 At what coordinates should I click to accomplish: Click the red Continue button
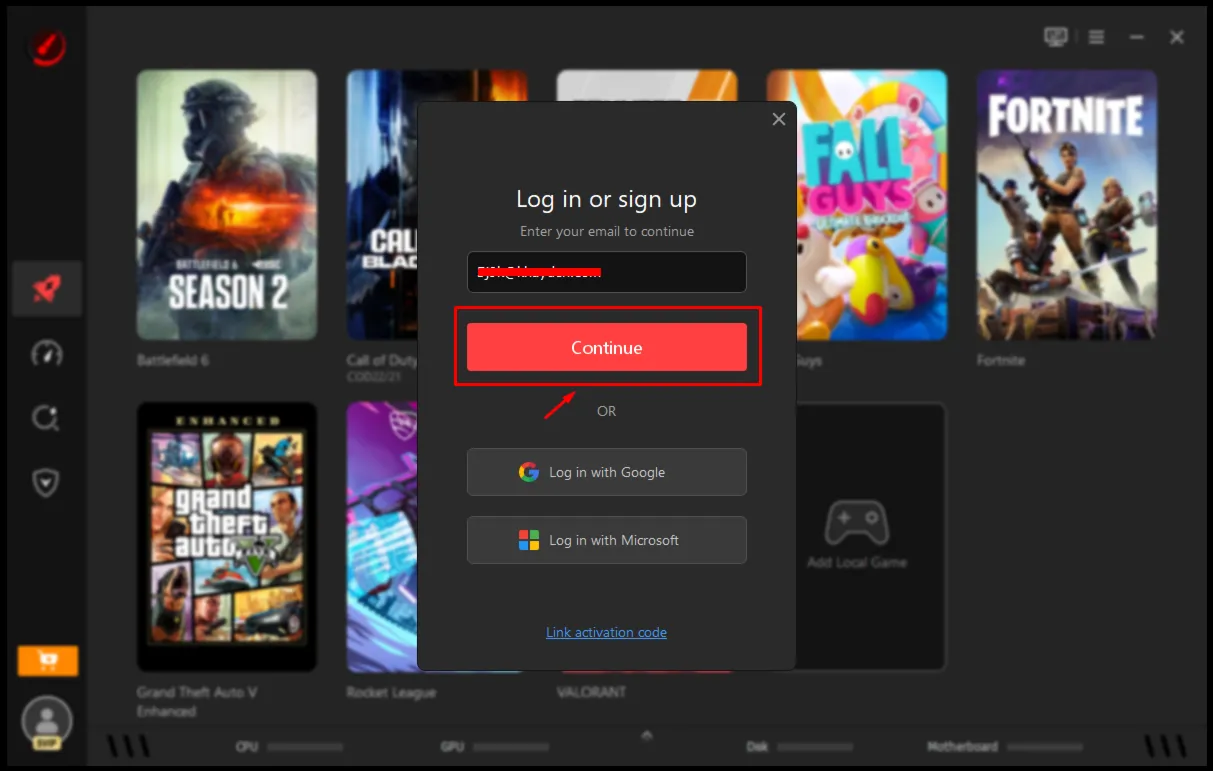(x=607, y=347)
